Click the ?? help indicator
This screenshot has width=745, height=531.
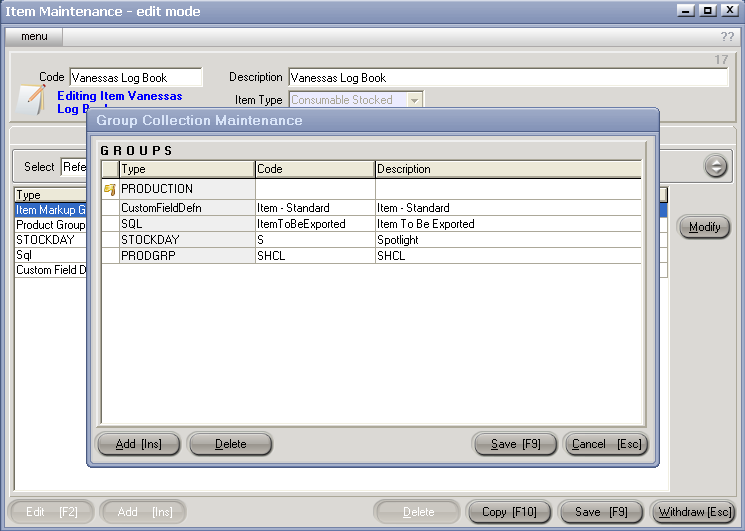(x=727, y=37)
